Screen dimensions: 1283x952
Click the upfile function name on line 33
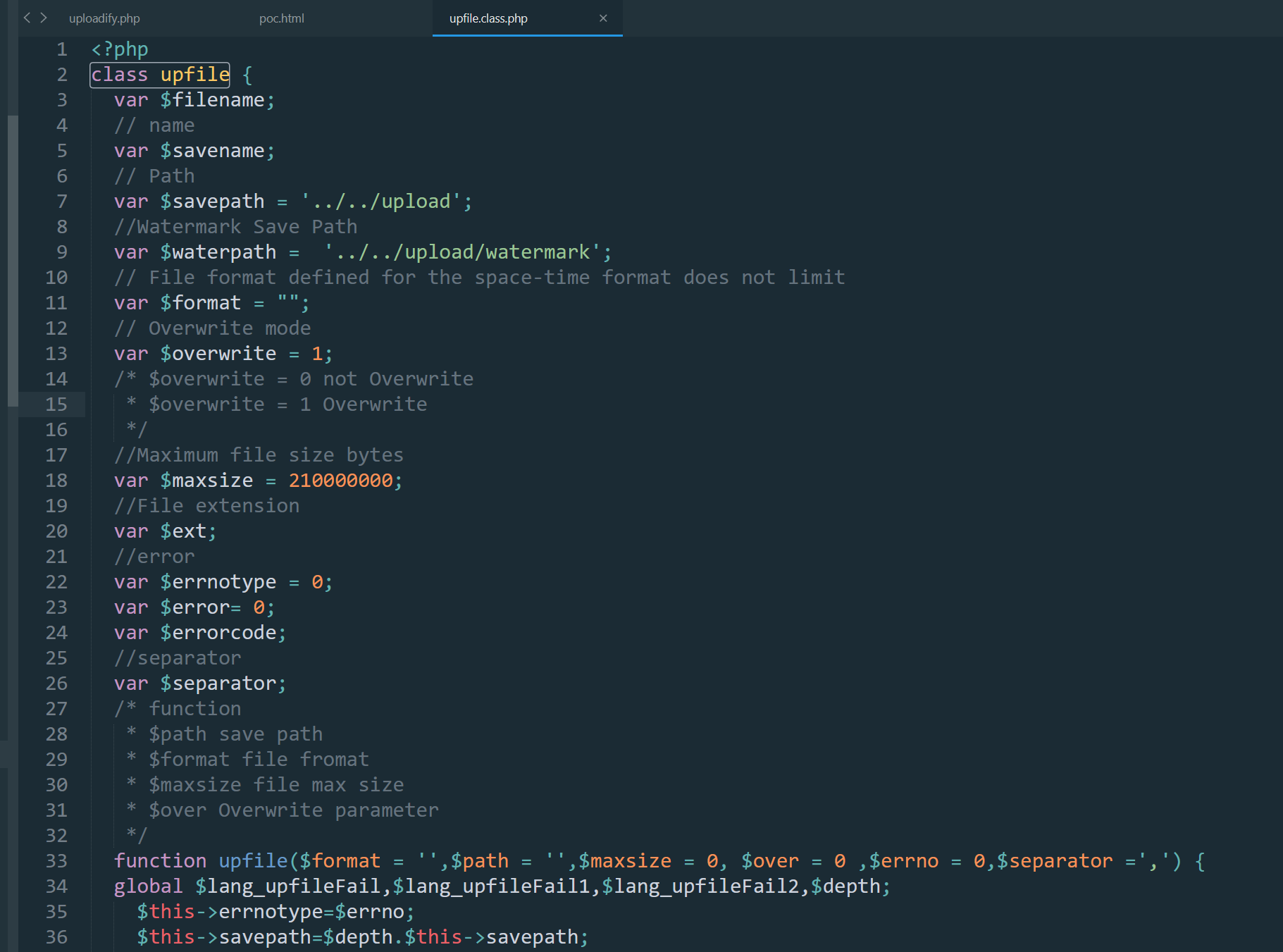point(253,861)
